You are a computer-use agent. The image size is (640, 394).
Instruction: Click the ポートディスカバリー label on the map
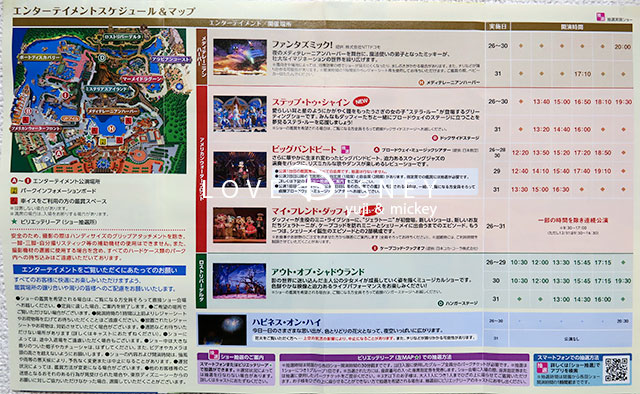click(40, 58)
